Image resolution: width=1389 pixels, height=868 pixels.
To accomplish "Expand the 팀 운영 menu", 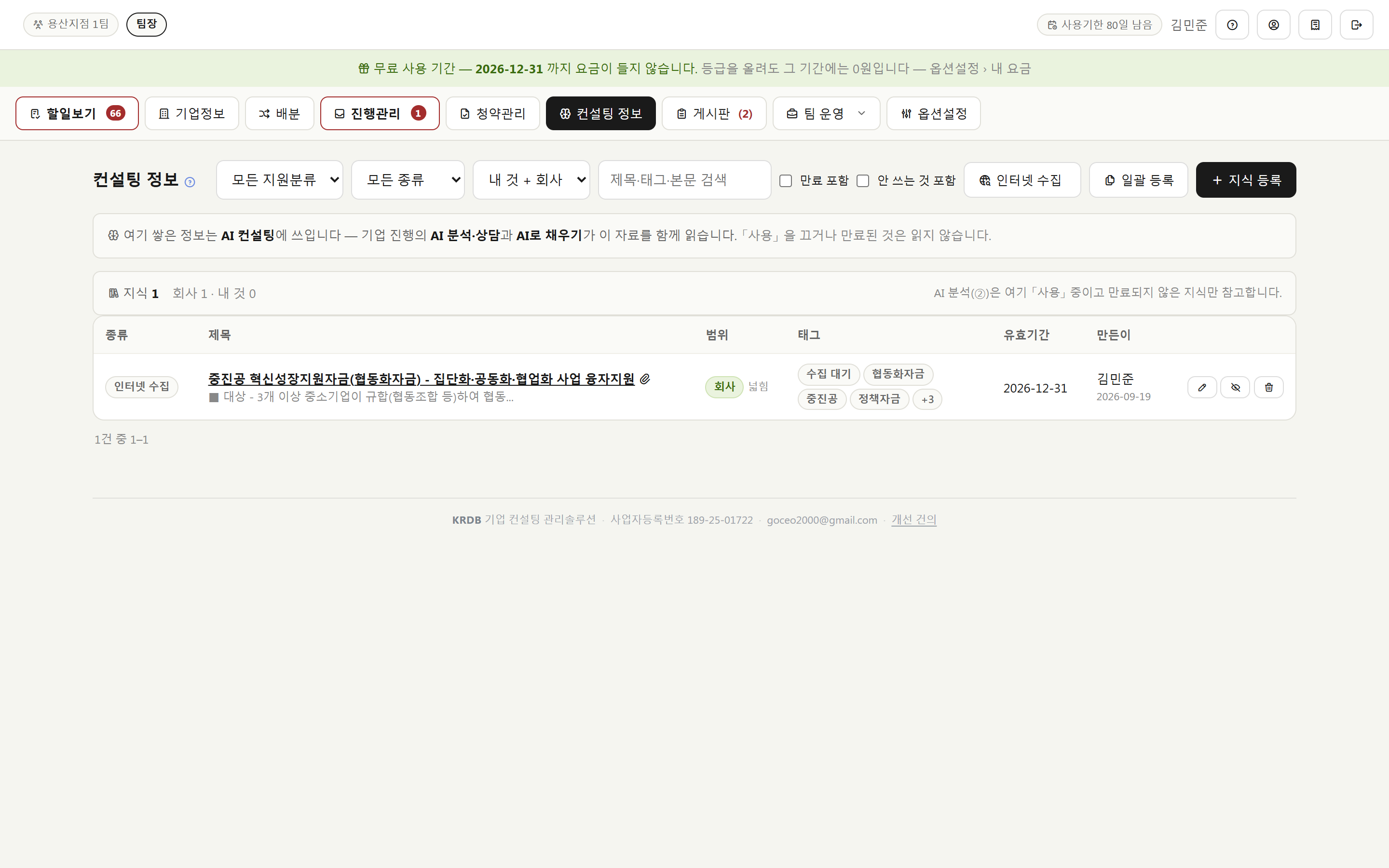I will [x=826, y=114].
